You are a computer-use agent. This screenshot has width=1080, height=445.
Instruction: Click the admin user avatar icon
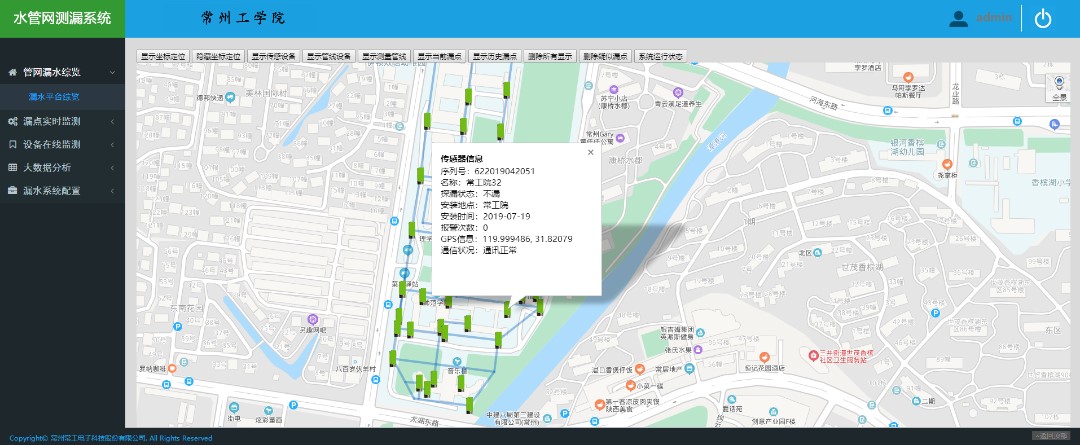pos(959,18)
